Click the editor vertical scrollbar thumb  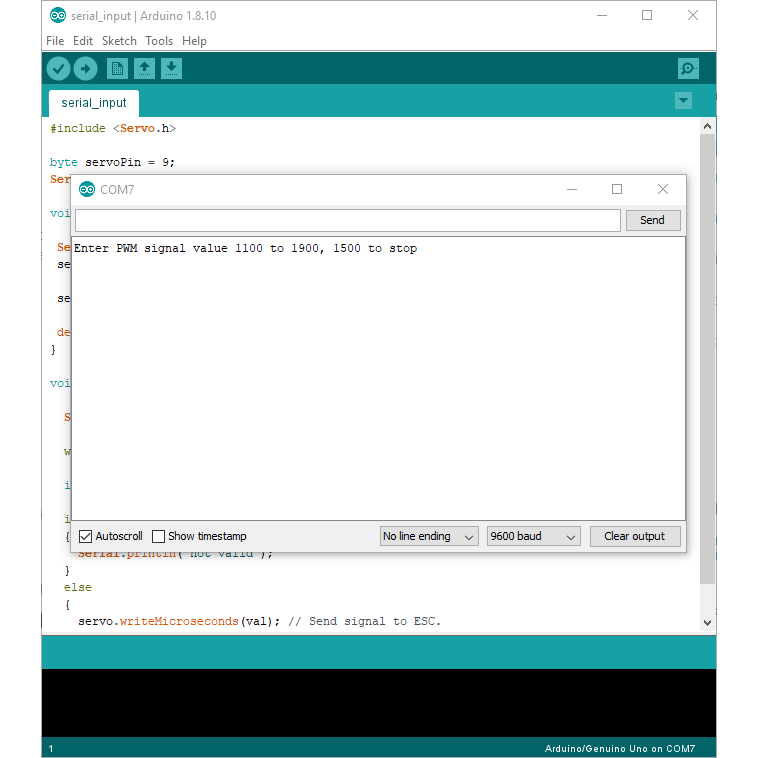[708, 359]
